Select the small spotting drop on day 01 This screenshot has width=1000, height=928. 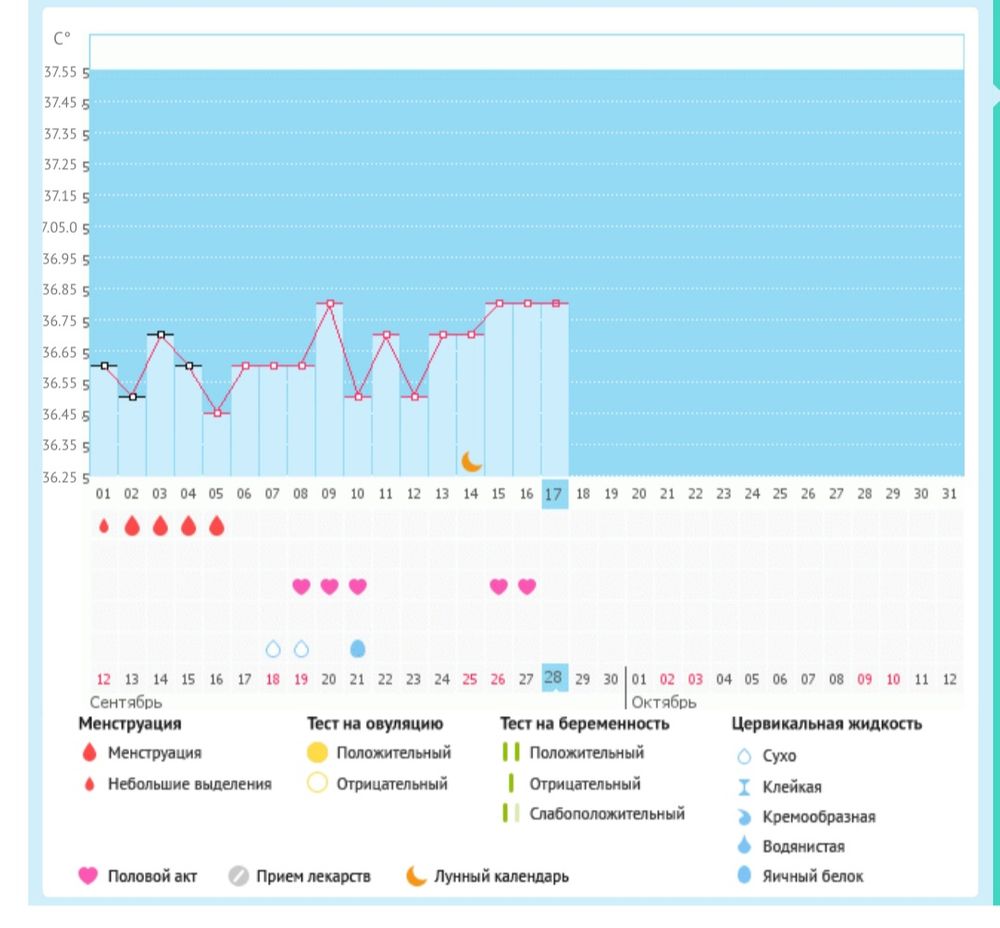pos(103,526)
